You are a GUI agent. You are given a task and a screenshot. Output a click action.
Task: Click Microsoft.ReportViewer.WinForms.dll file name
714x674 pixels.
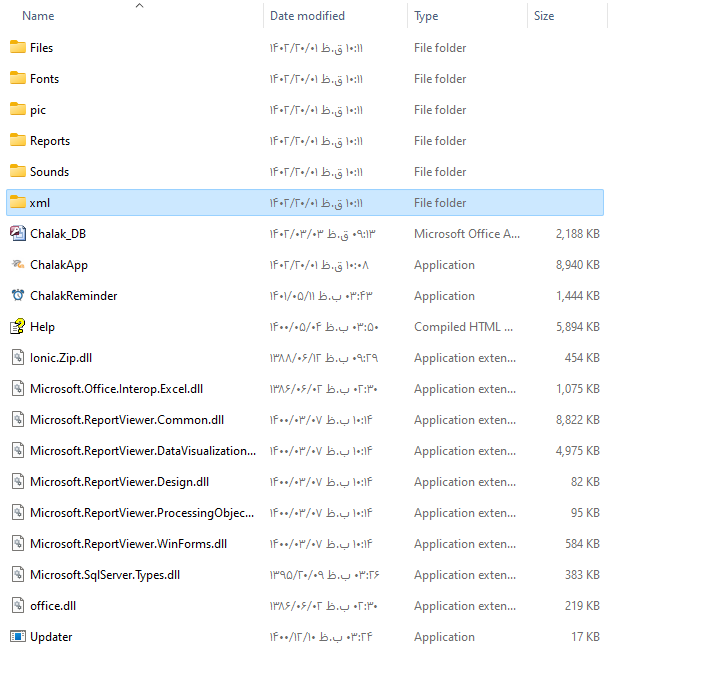pyautogui.click(x=128, y=544)
